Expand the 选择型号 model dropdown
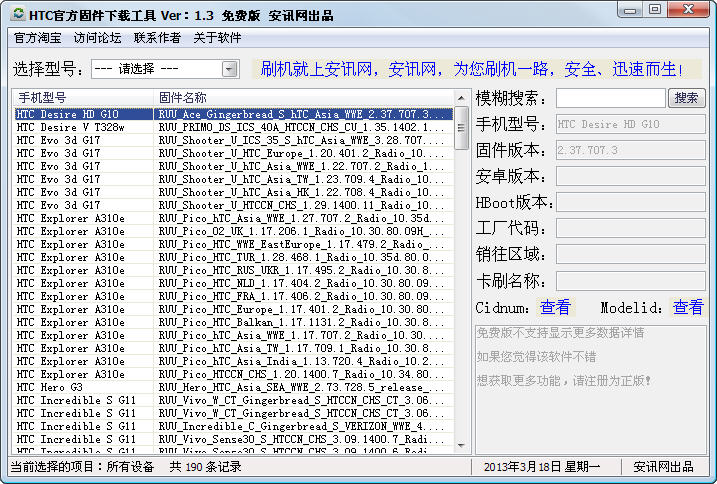Image resolution: width=717 pixels, height=484 pixels. coord(230,69)
